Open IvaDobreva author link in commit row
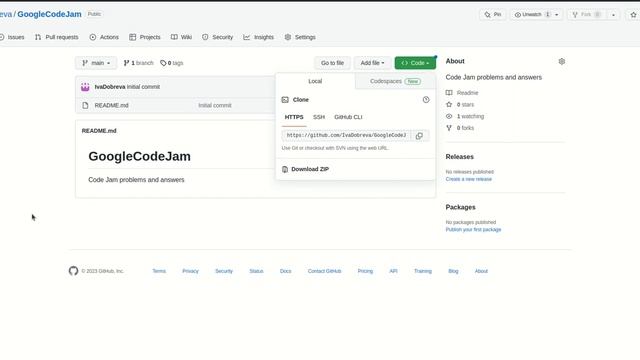This screenshot has height=360, width=640. (x=110, y=87)
